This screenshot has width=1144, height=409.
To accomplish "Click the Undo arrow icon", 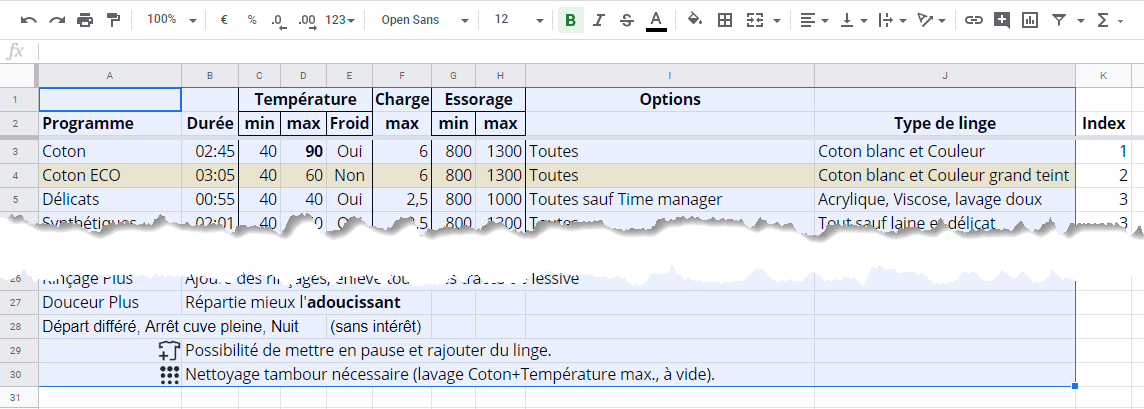I will click(29, 20).
